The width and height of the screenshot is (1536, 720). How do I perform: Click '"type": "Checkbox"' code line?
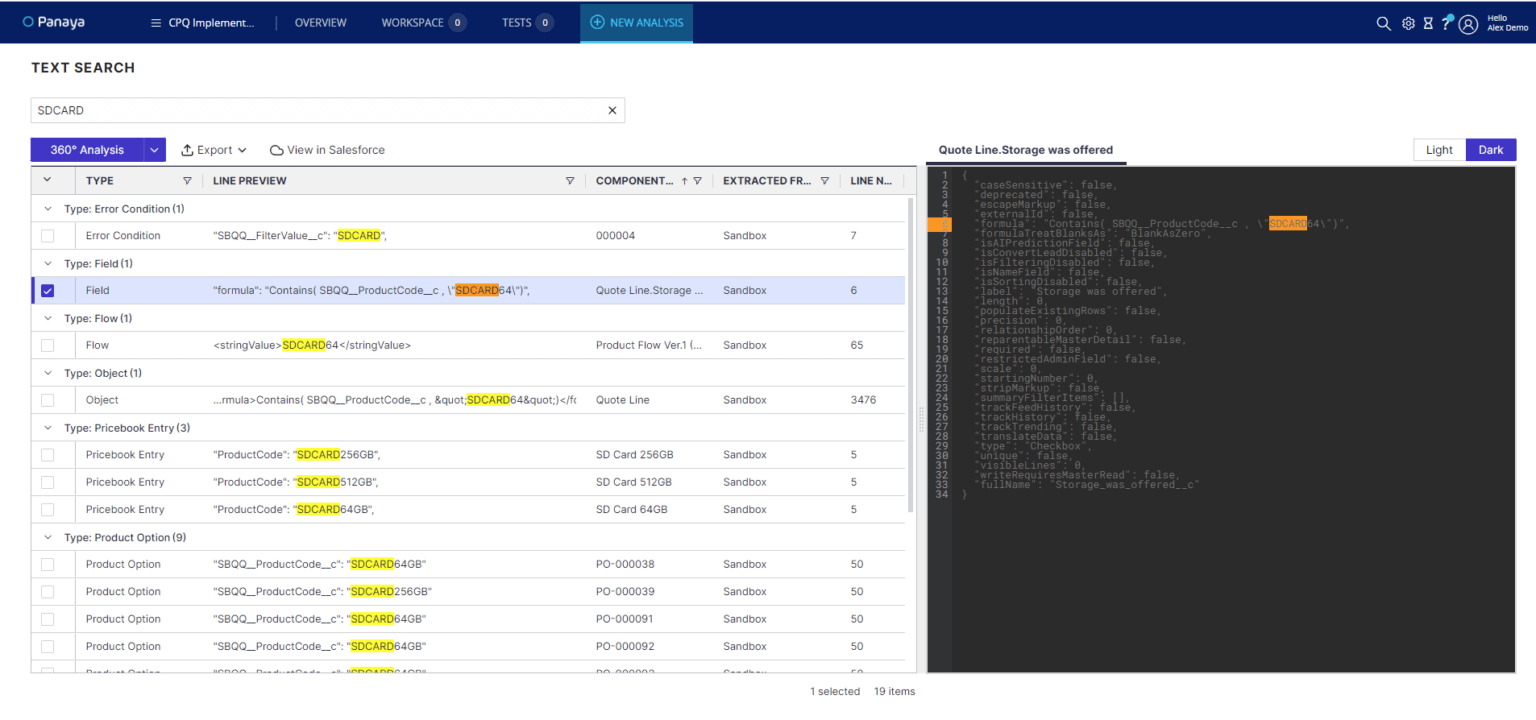pos(1035,446)
